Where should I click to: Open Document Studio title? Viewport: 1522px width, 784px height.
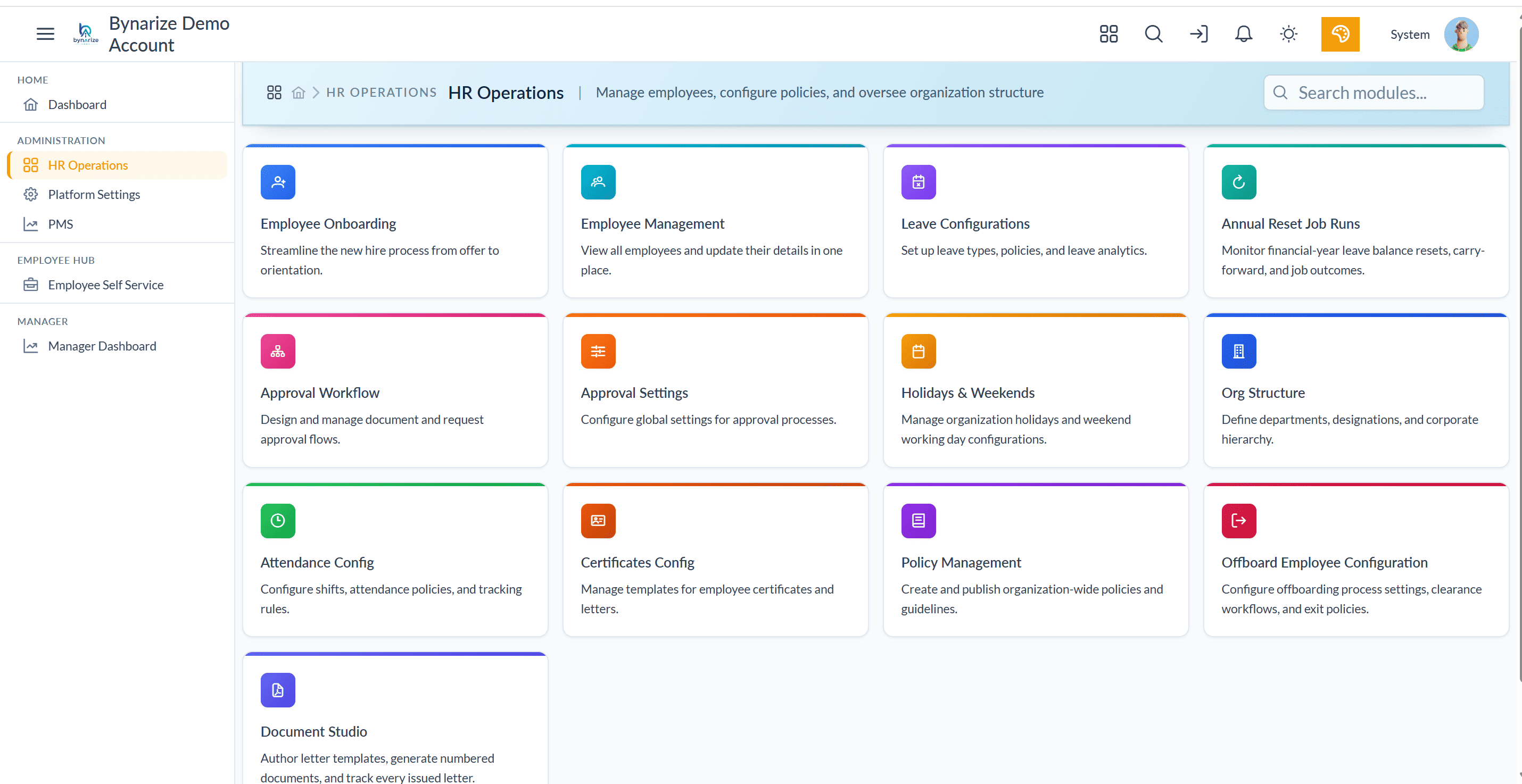click(313, 731)
